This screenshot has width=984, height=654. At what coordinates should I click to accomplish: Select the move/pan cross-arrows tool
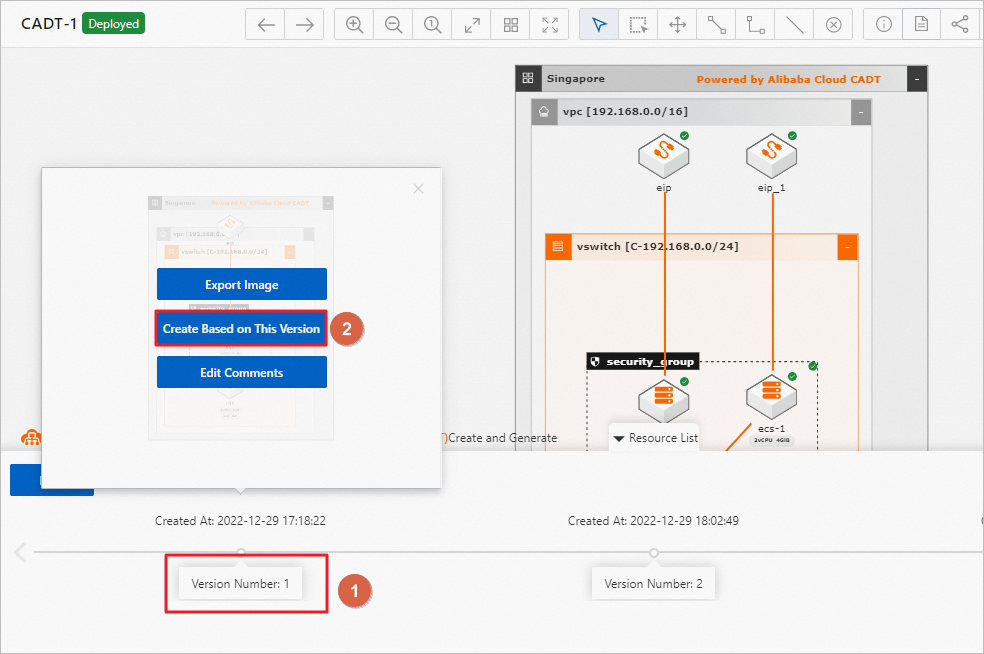click(x=677, y=24)
